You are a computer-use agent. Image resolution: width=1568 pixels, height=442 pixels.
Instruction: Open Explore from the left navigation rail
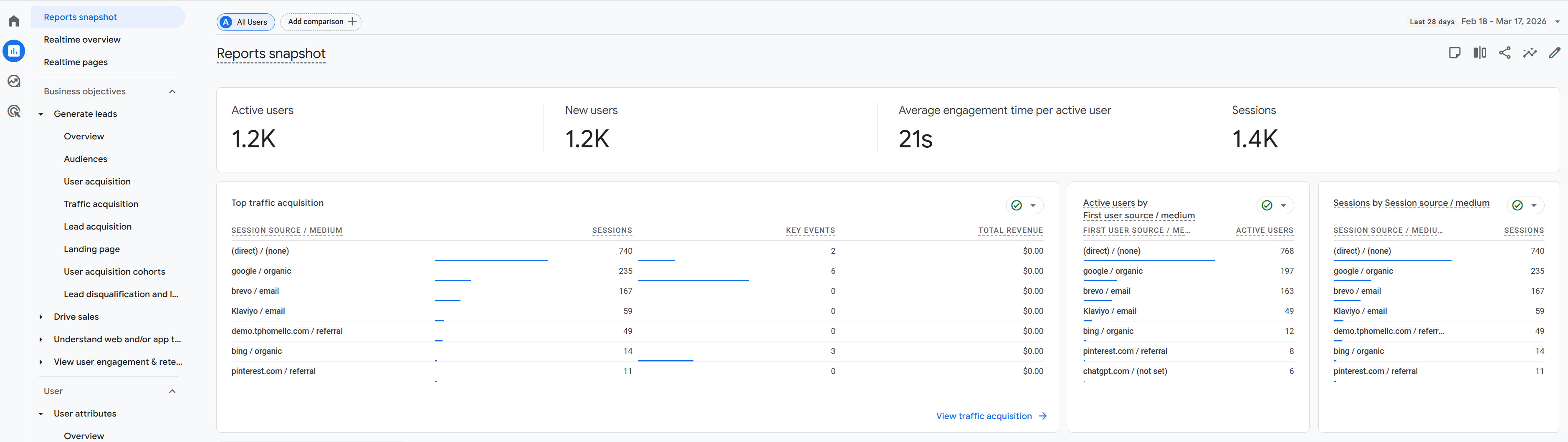coord(13,81)
